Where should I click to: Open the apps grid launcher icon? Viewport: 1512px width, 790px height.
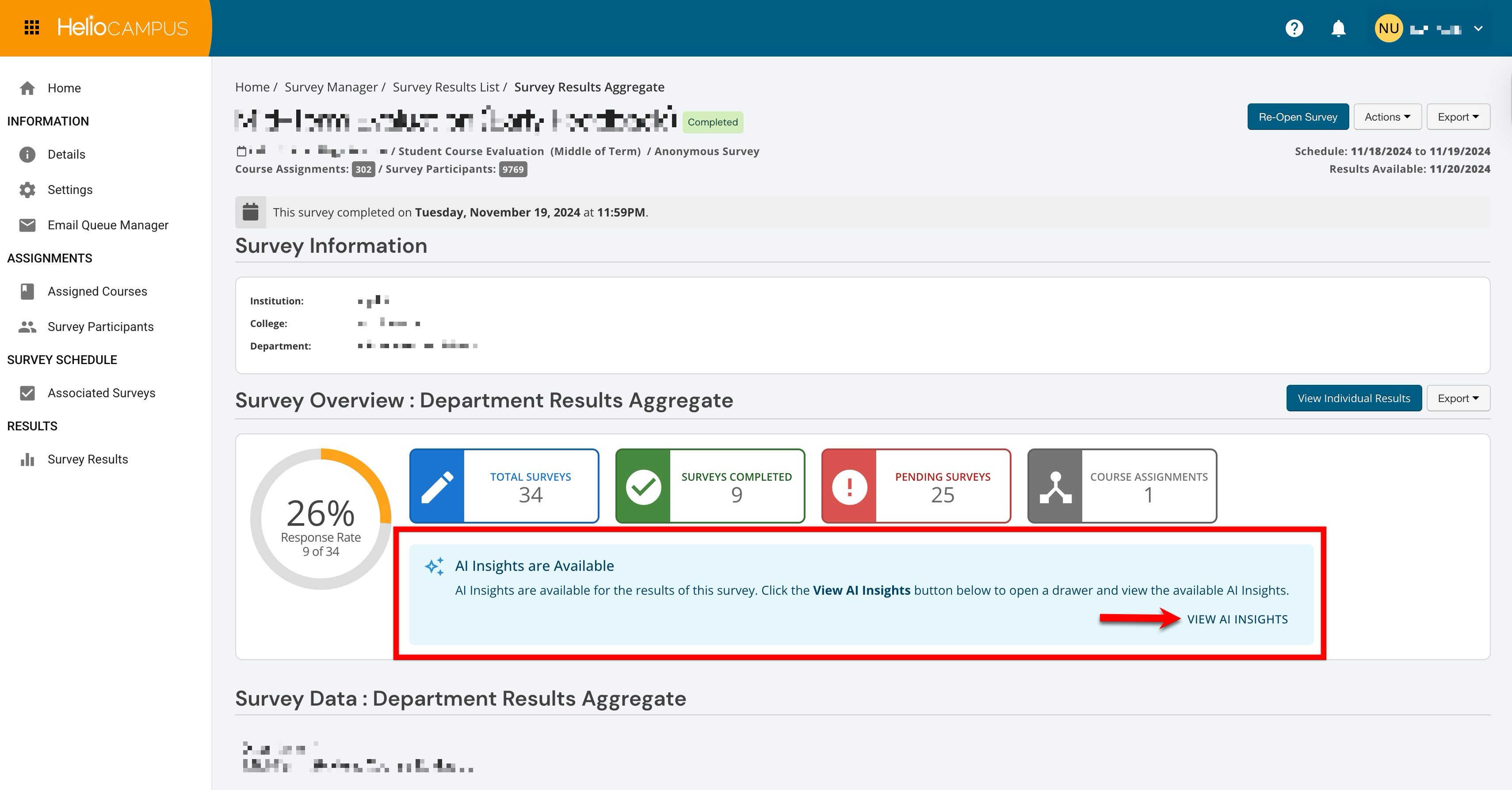(x=32, y=27)
